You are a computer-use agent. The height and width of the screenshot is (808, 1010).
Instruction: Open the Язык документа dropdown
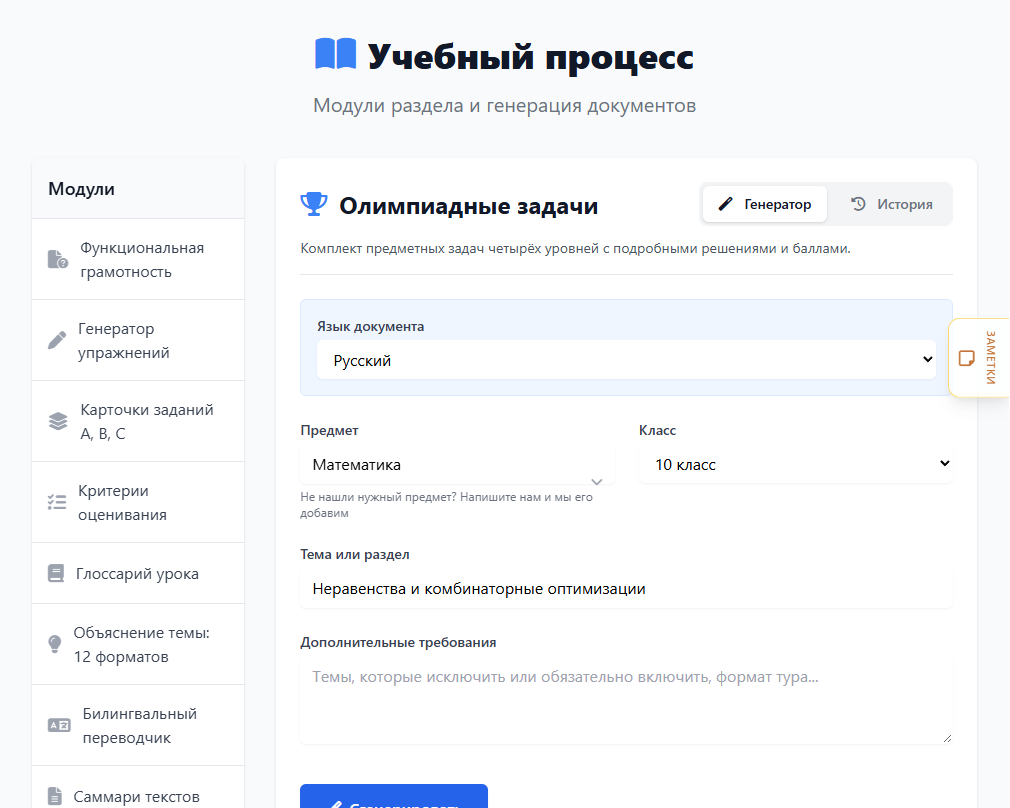(x=626, y=360)
